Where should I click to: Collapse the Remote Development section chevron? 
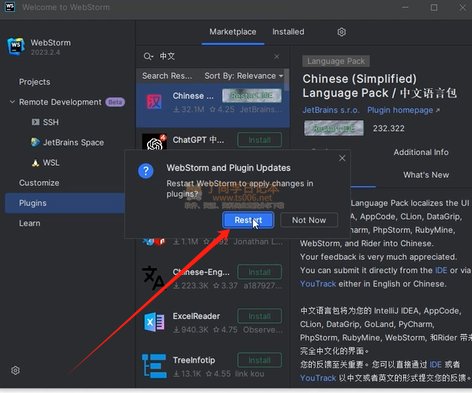12,102
